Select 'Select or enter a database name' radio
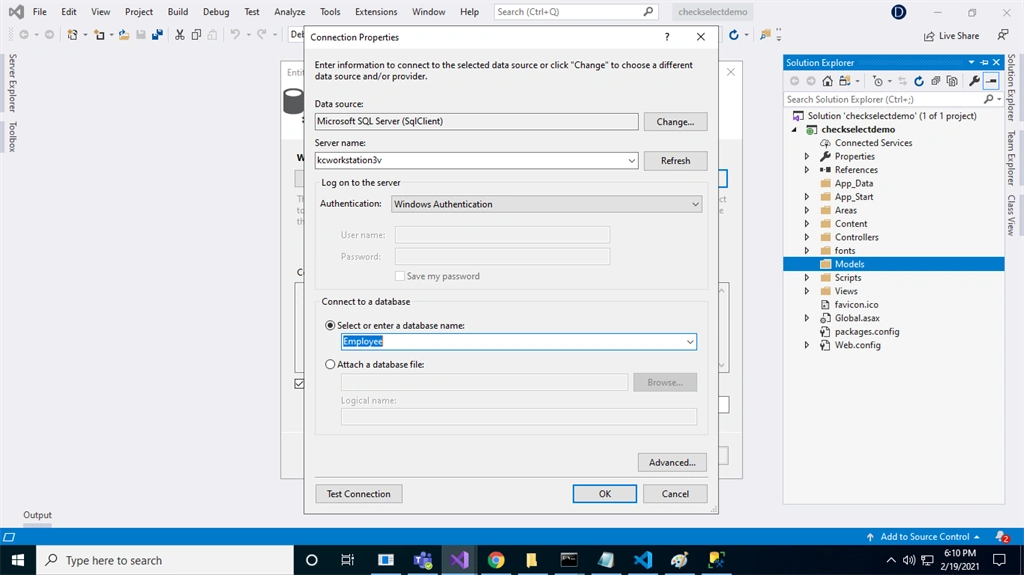Viewport: 1024px width, 575px height. pyautogui.click(x=330, y=325)
